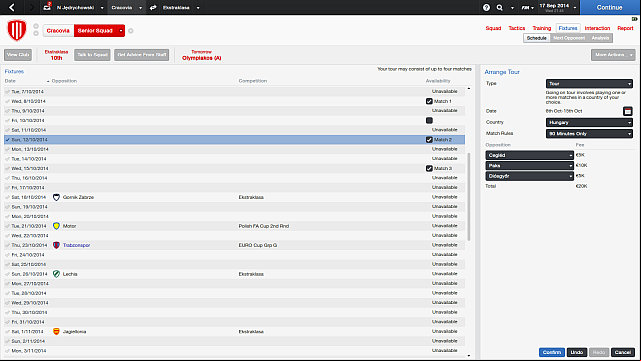Uncheck Match 2 on Sun 12/10/2014
The width and height of the screenshot is (641, 361).
coord(429,139)
